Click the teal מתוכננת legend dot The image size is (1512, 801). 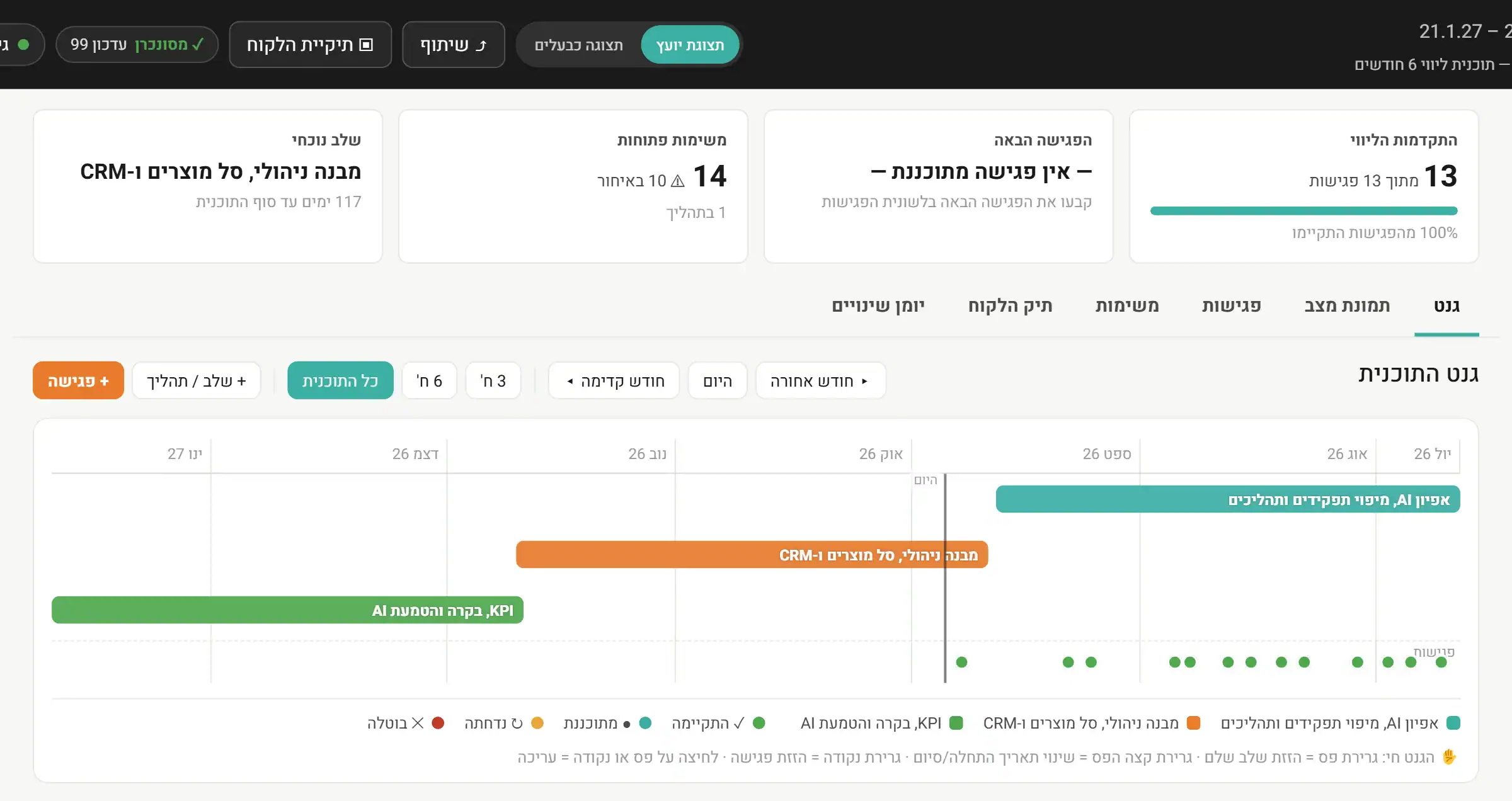(645, 723)
